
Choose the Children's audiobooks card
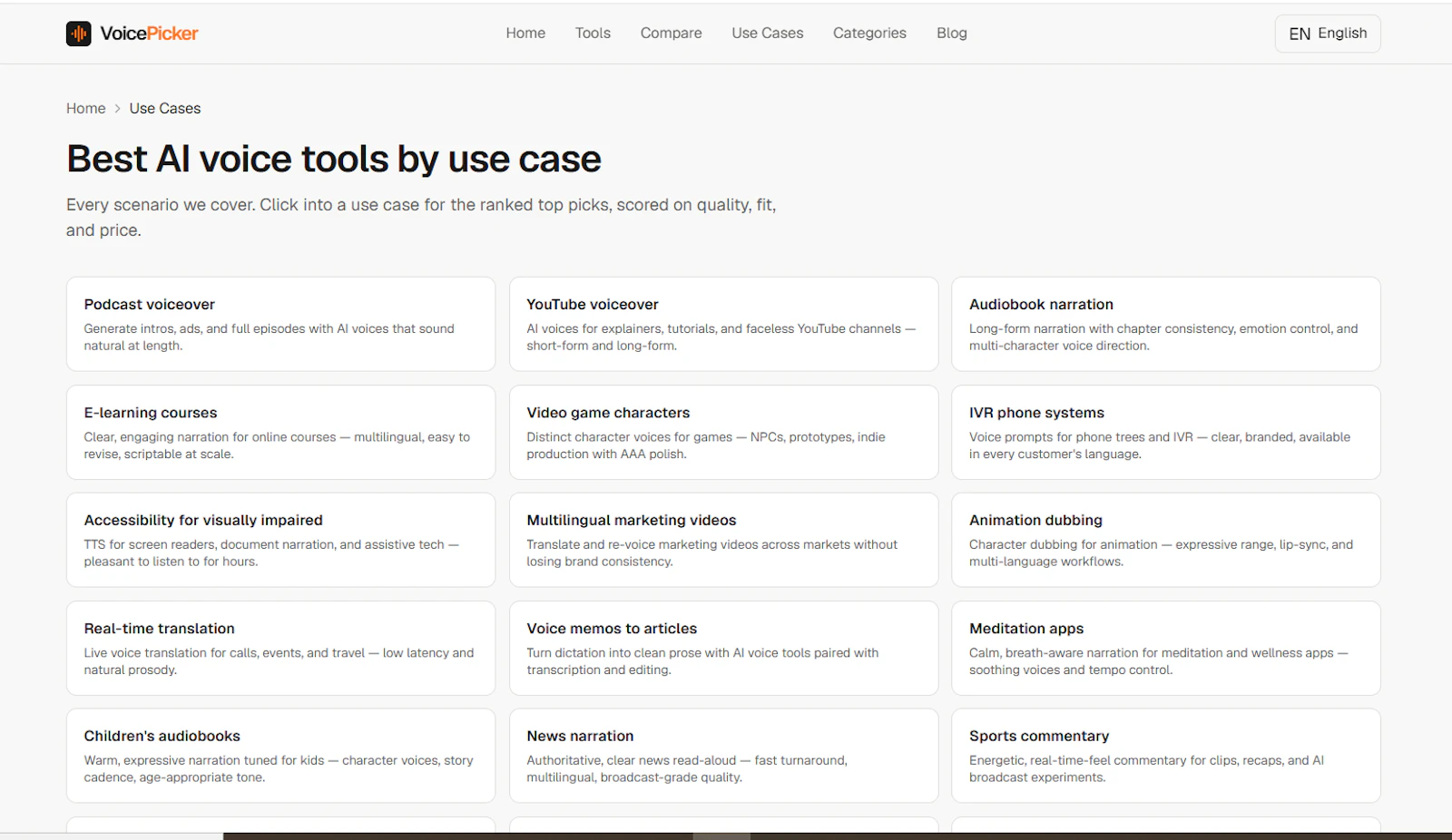(x=280, y=756)
